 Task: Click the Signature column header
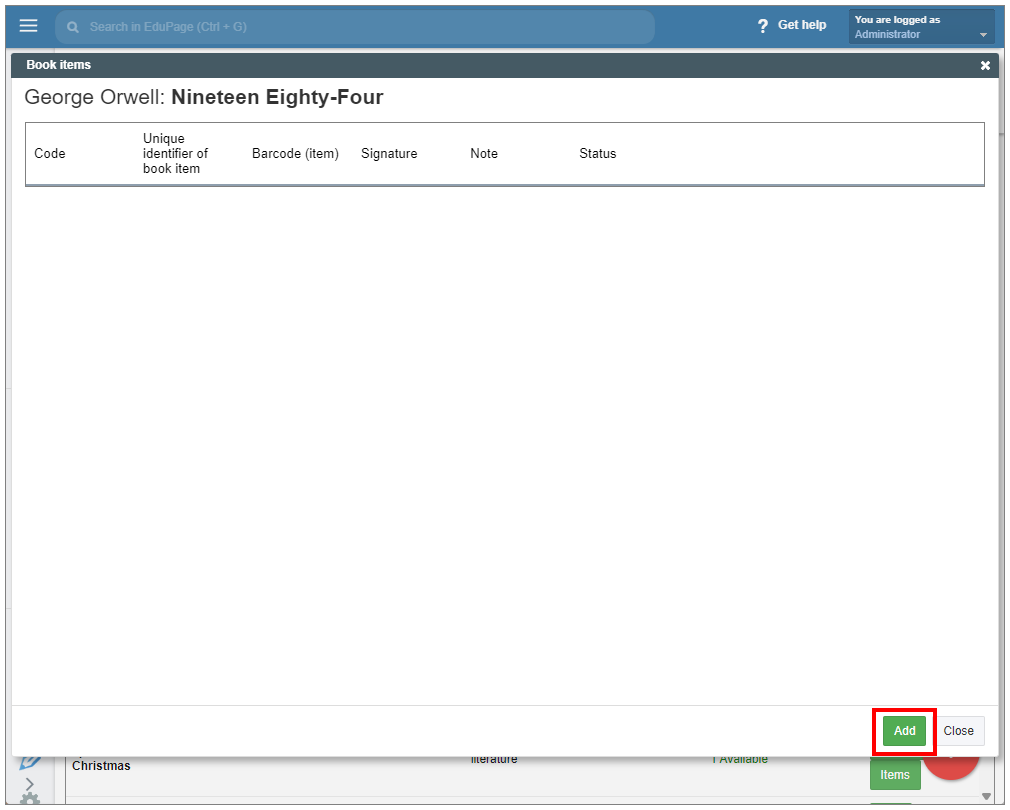[389, 154]
